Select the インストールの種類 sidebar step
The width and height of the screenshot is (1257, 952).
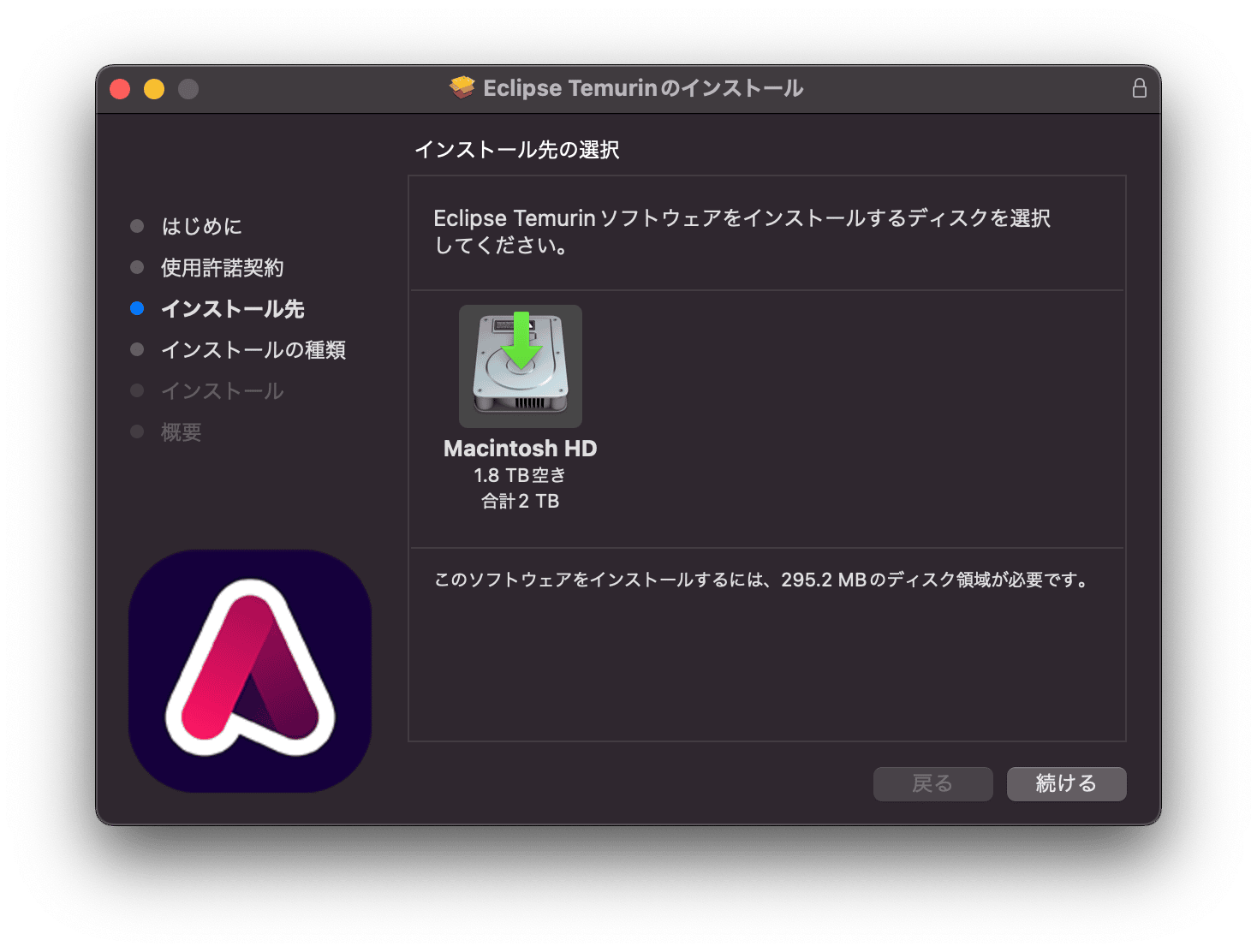tap(253, 349)
